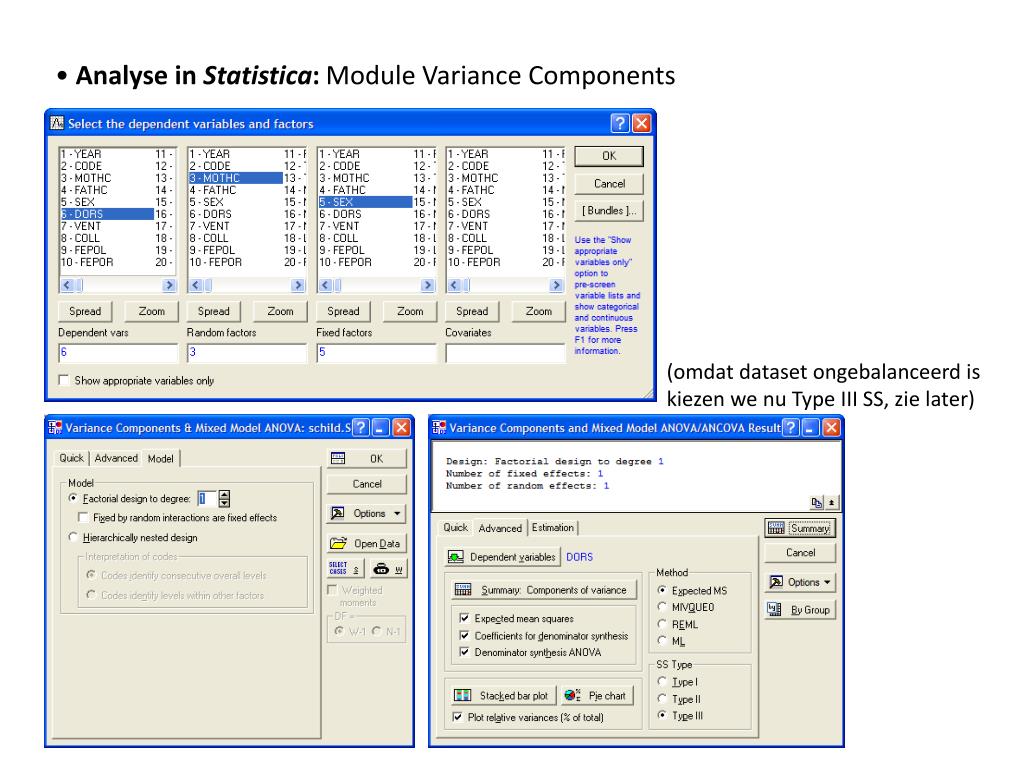This screenshot has height=768, width=1024.
Task: Click the Dependent vars input field
Action: pos(118,353)
